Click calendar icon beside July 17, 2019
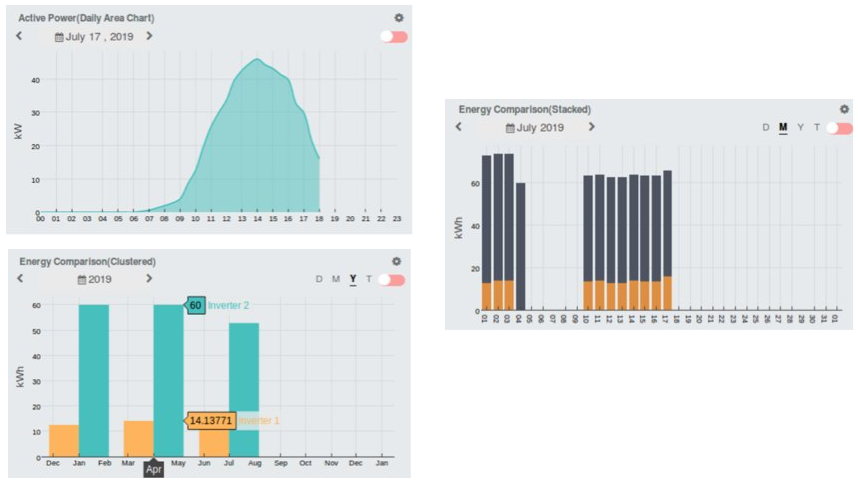Viewport: 858px width, 487px height. point(59,37)
